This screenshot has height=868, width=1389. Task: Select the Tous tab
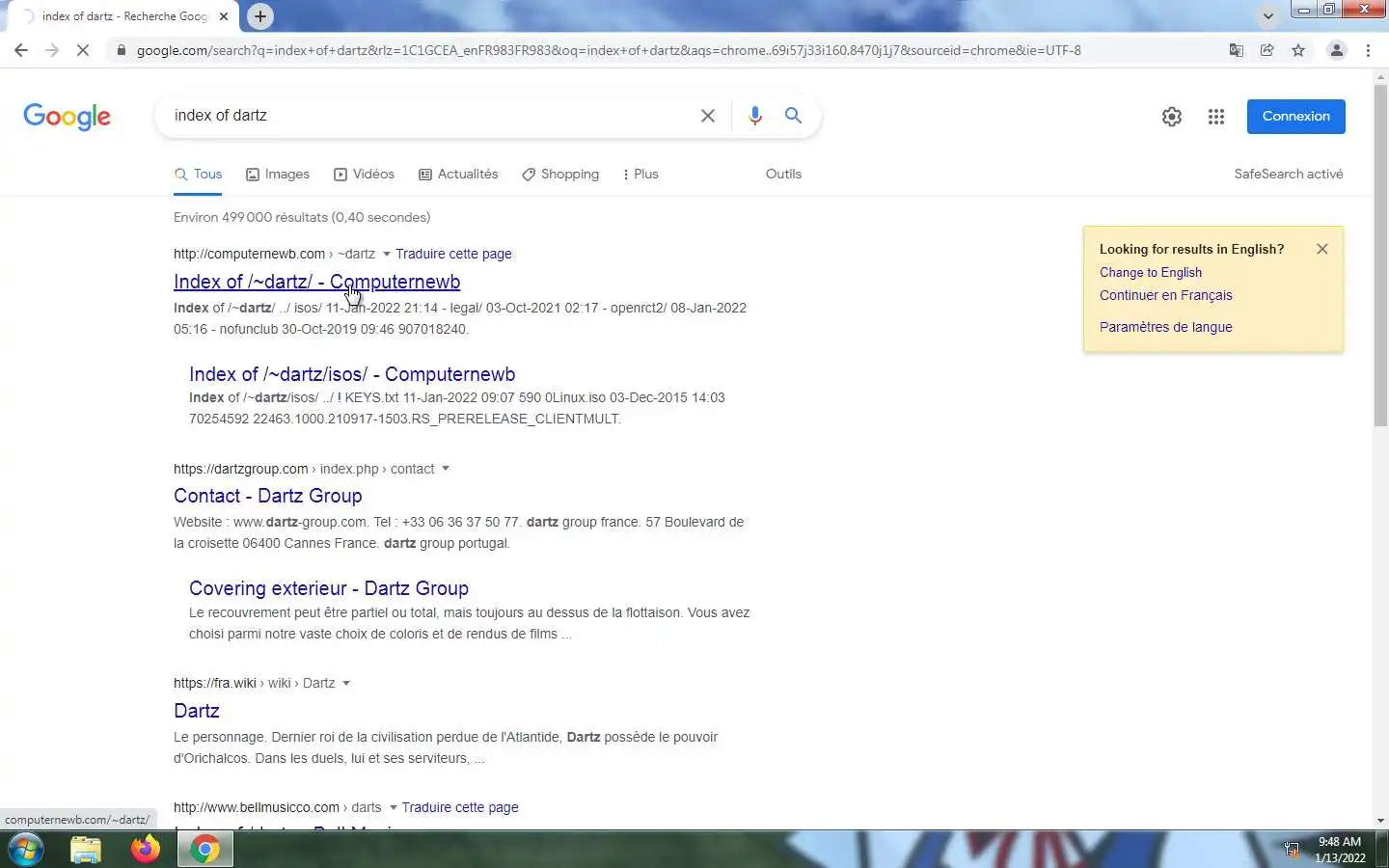[198, 175]
